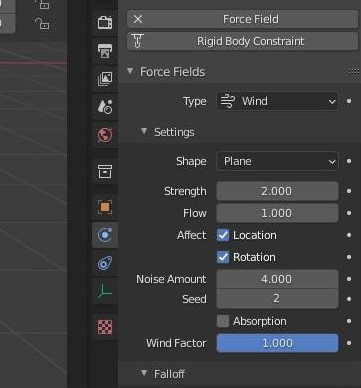Click the Flow value field

[277, 213]
